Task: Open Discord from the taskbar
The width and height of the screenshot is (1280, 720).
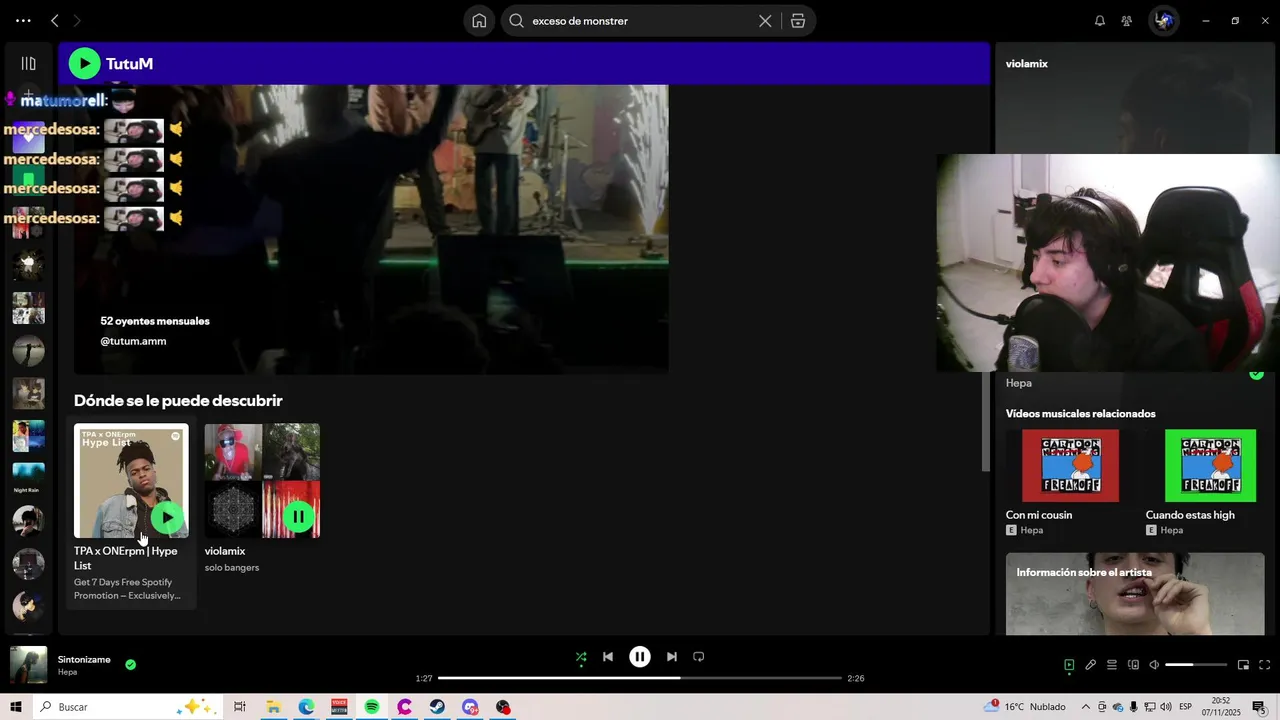Action: click(470, 707)
